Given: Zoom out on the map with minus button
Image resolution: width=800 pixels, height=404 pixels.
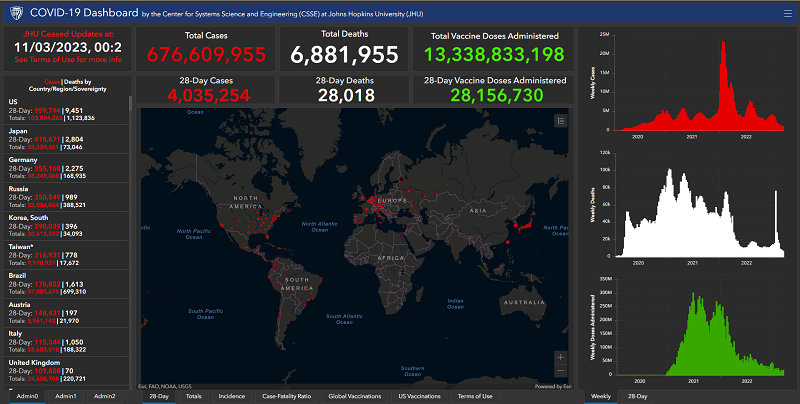Looking at the screenshot, I should point(560,370).
